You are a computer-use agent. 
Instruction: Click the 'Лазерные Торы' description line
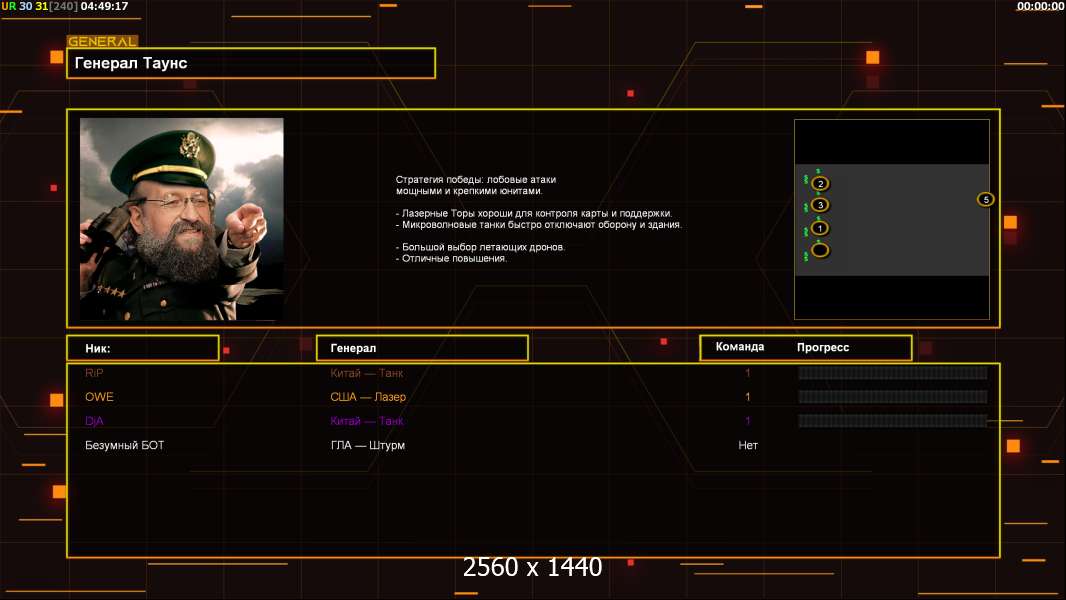(534, 213)
